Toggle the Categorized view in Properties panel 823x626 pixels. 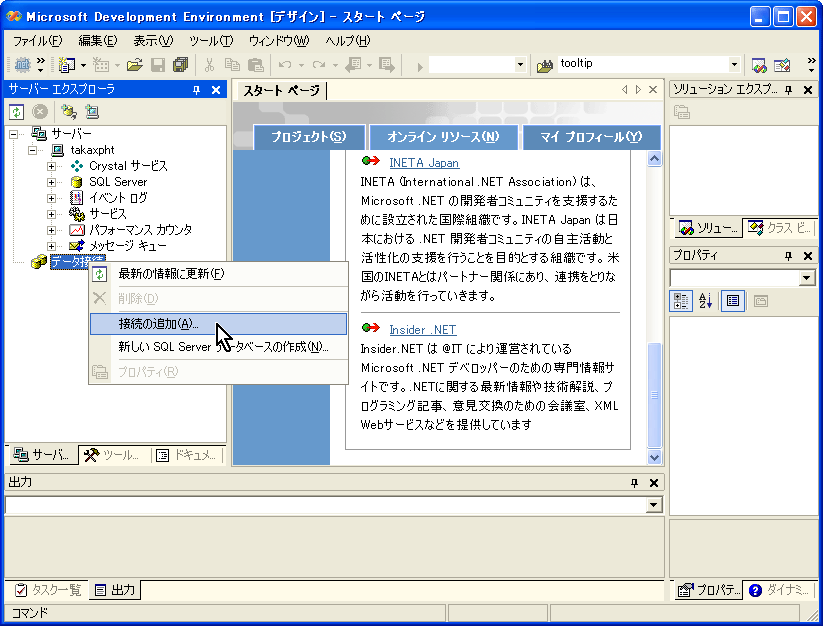click(682, 300)
